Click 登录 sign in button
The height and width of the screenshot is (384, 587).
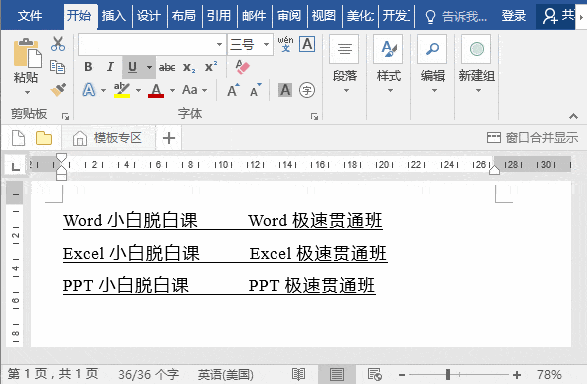514,16
